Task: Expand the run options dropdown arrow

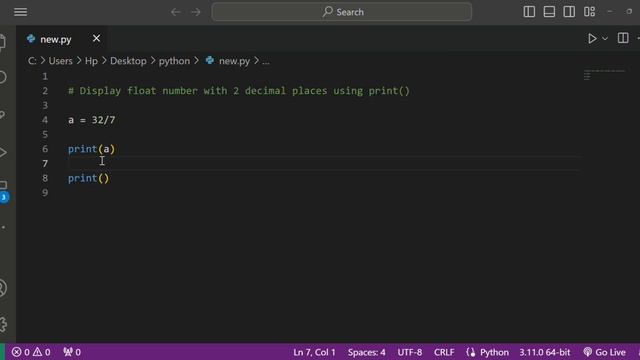Action: (605, 39)
